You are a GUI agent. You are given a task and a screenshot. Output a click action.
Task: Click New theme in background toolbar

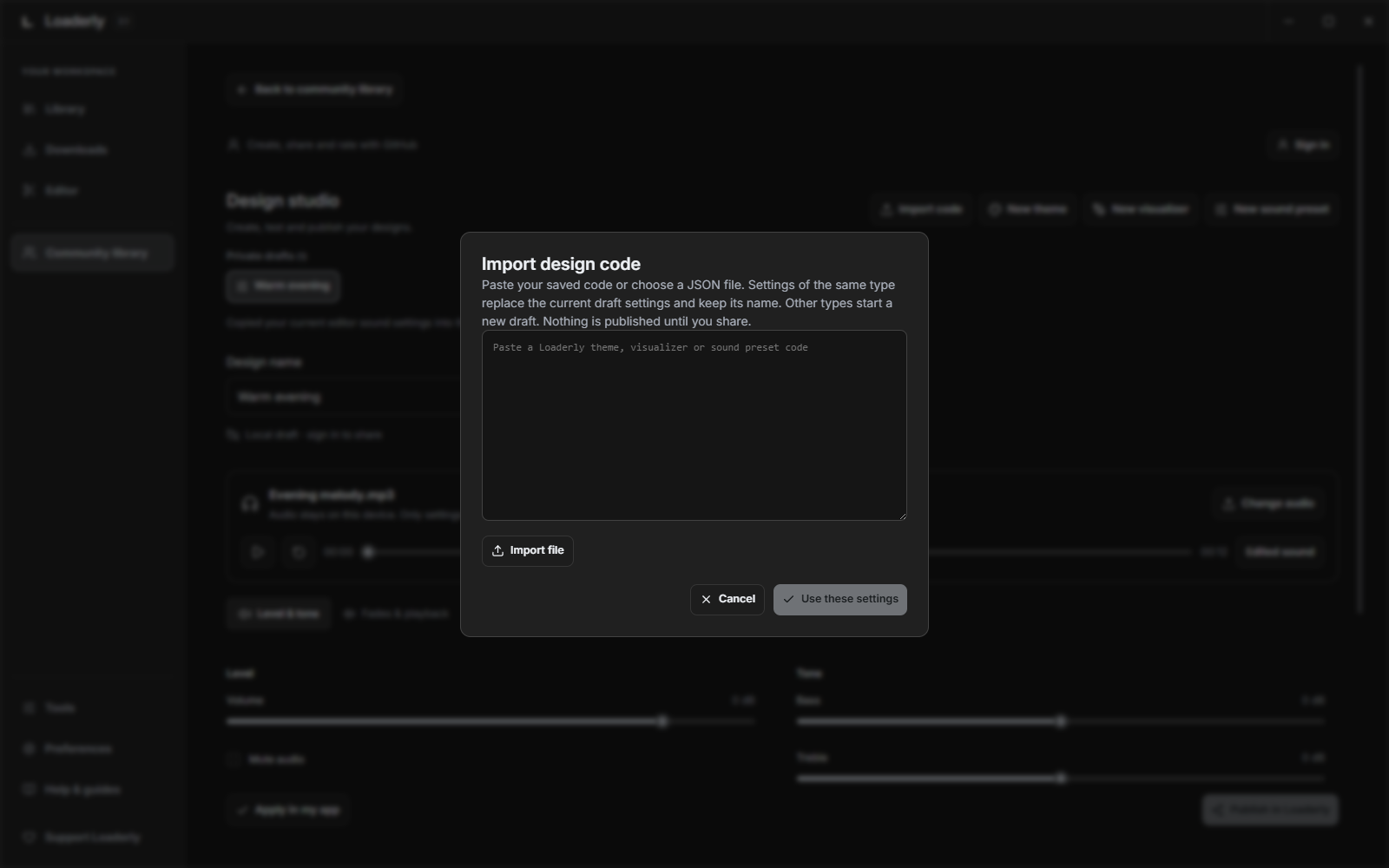pyautogui.click(x=1027, y=209)
